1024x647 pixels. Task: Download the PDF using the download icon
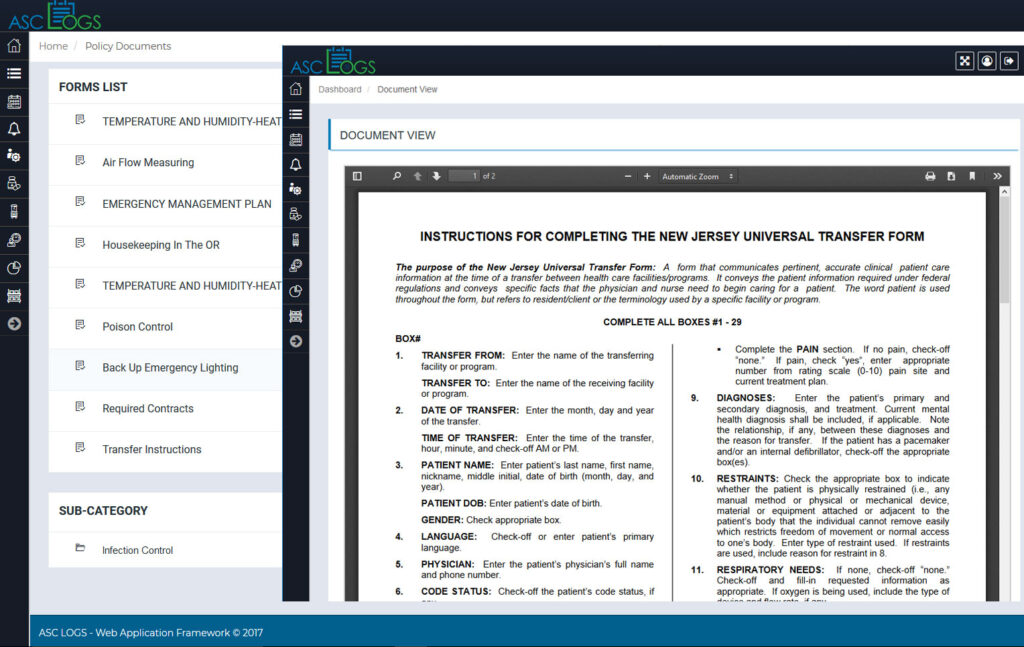pos(951,176)
